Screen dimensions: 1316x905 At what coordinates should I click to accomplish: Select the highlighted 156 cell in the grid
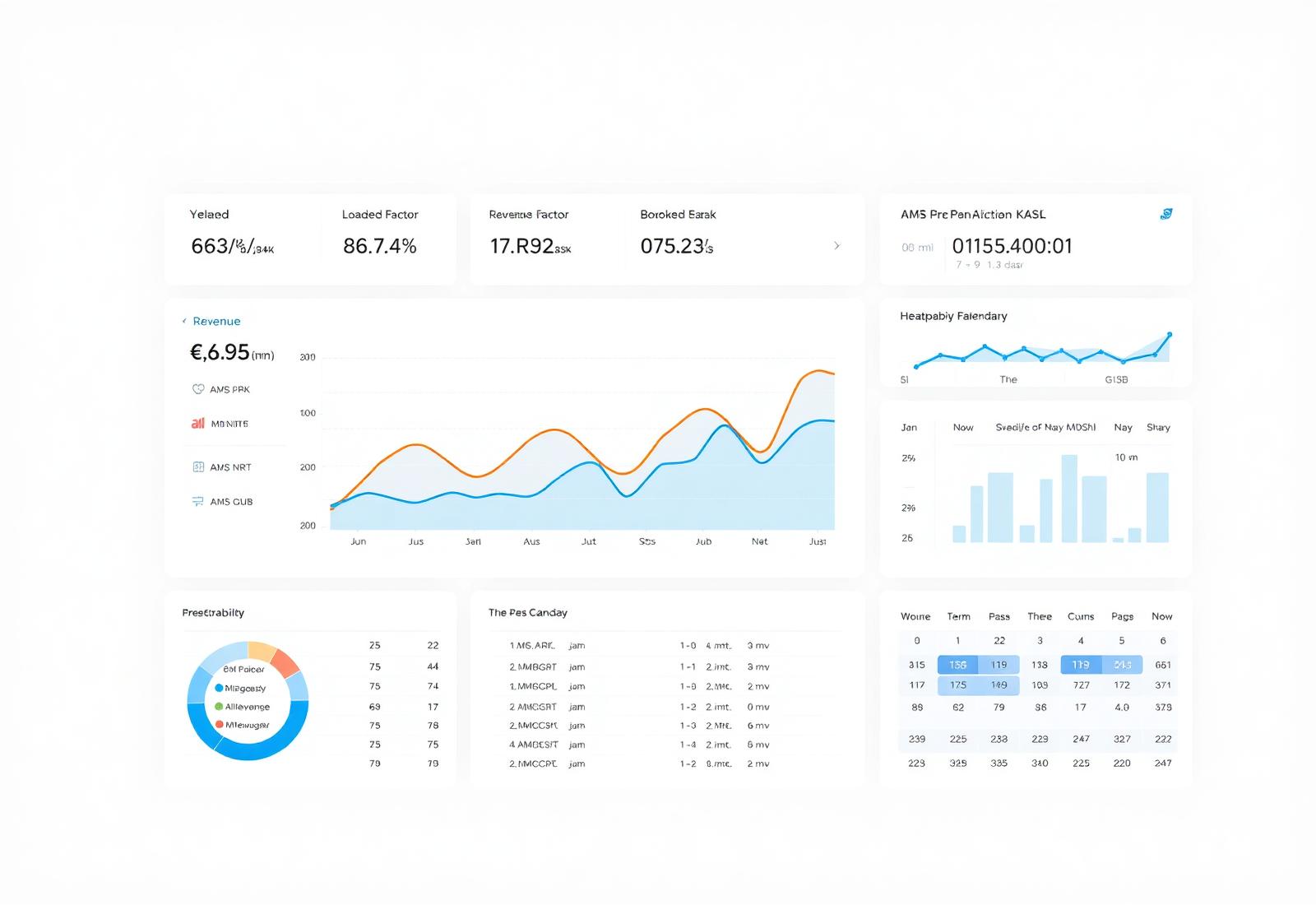[958, 665]
